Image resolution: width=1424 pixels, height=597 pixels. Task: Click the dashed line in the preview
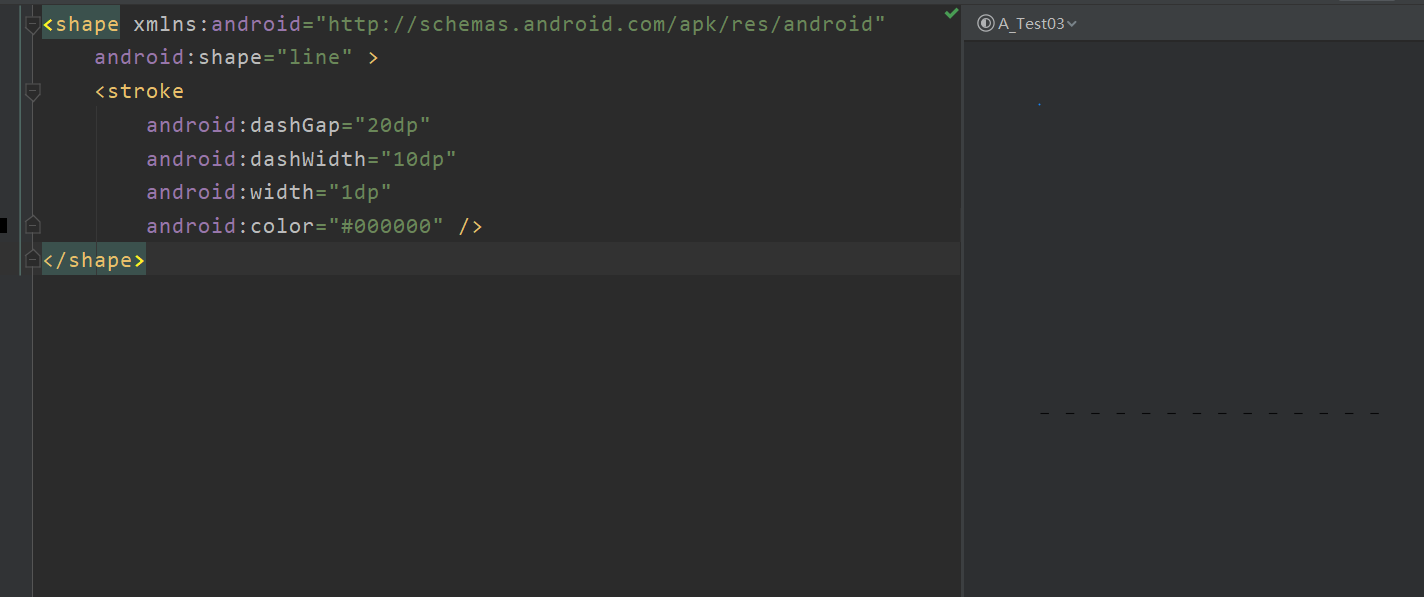coord(1210,413)
